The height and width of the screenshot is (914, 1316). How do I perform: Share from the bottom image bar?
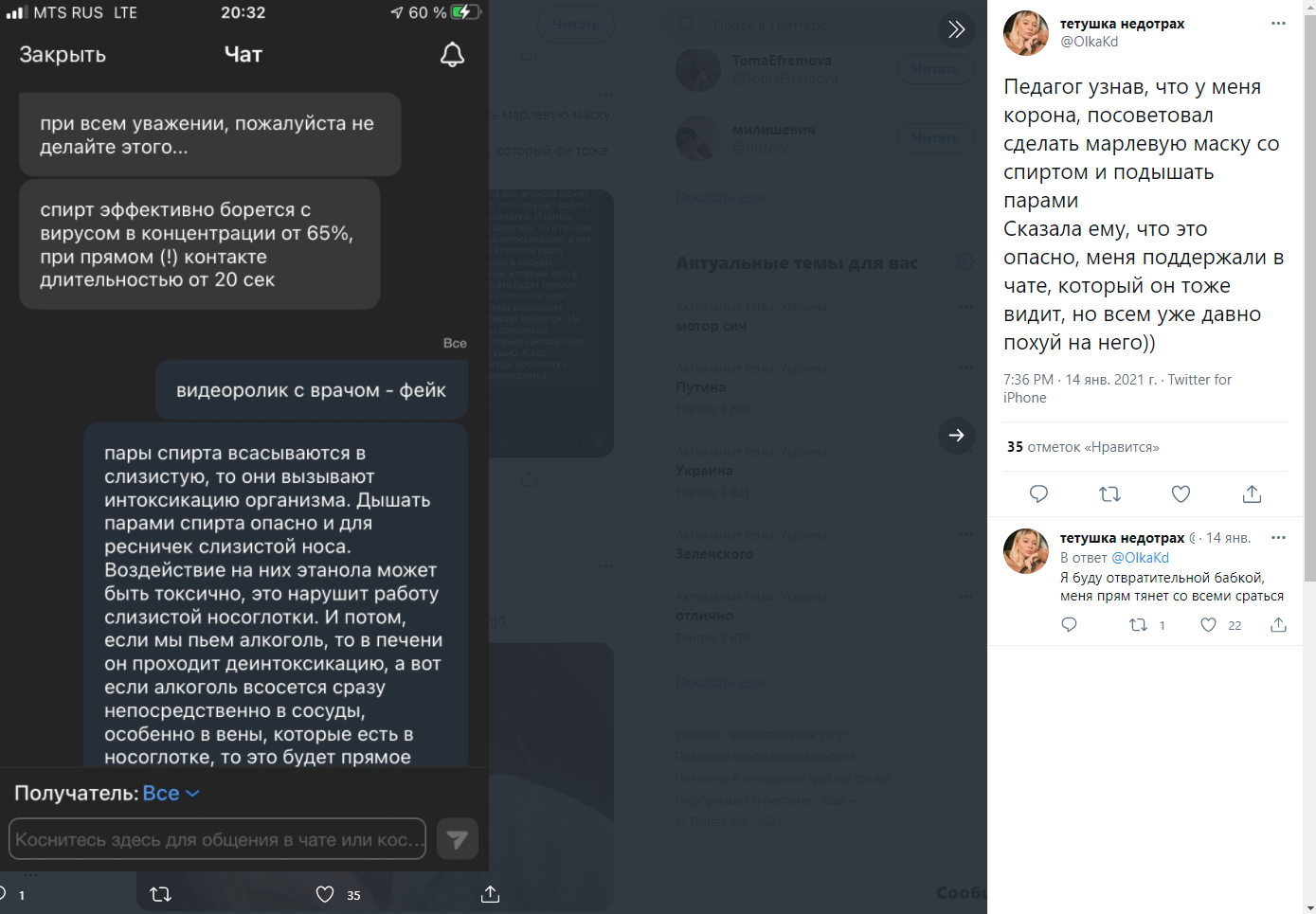click(x=490, y=894)
